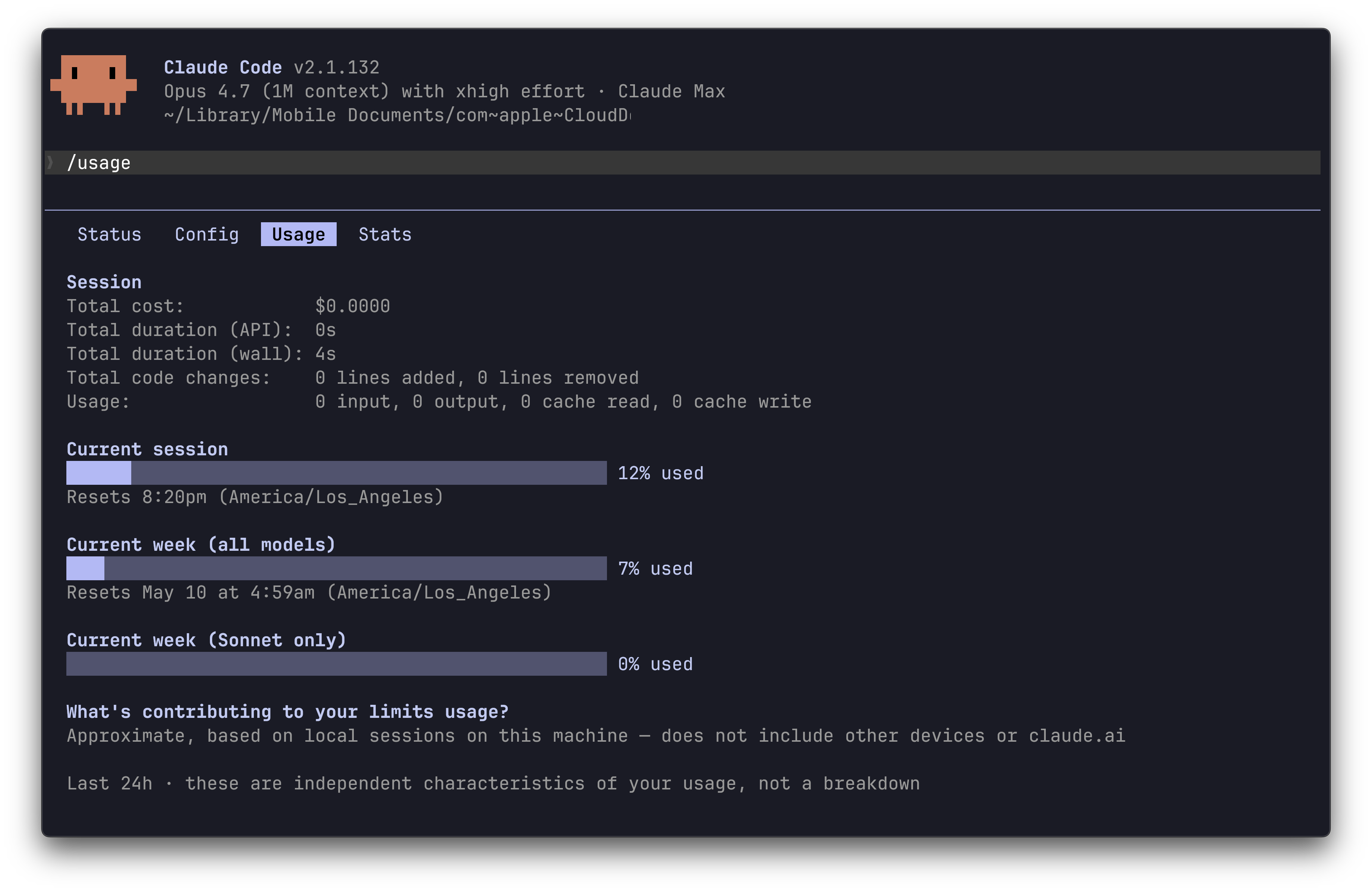The width and height of the screenshot is (1372, 892).
Task: Click the Claude Code pixel mascot icon
Action: coord(93,85)
